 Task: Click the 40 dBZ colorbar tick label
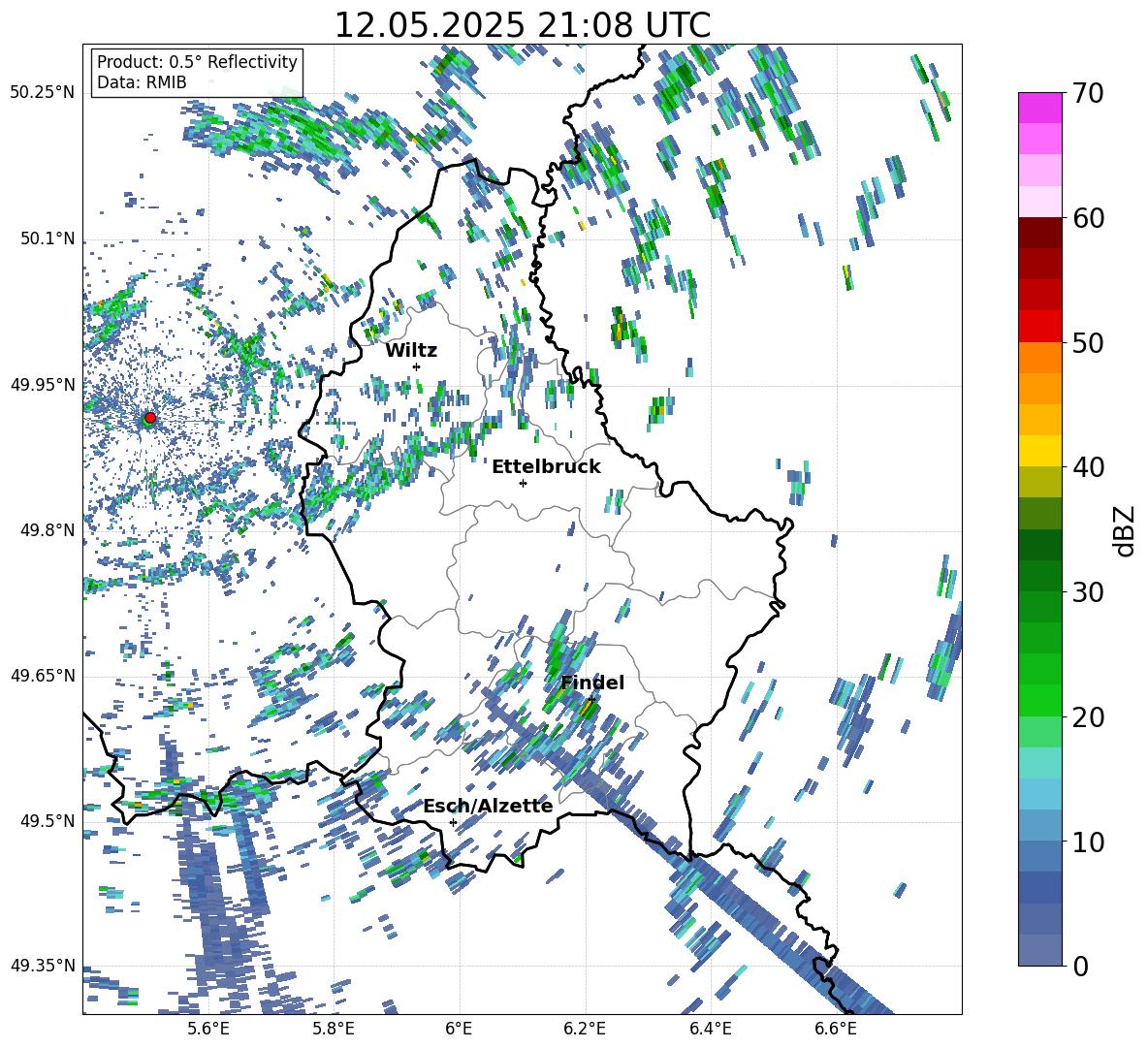click(x=1087, y=467)
